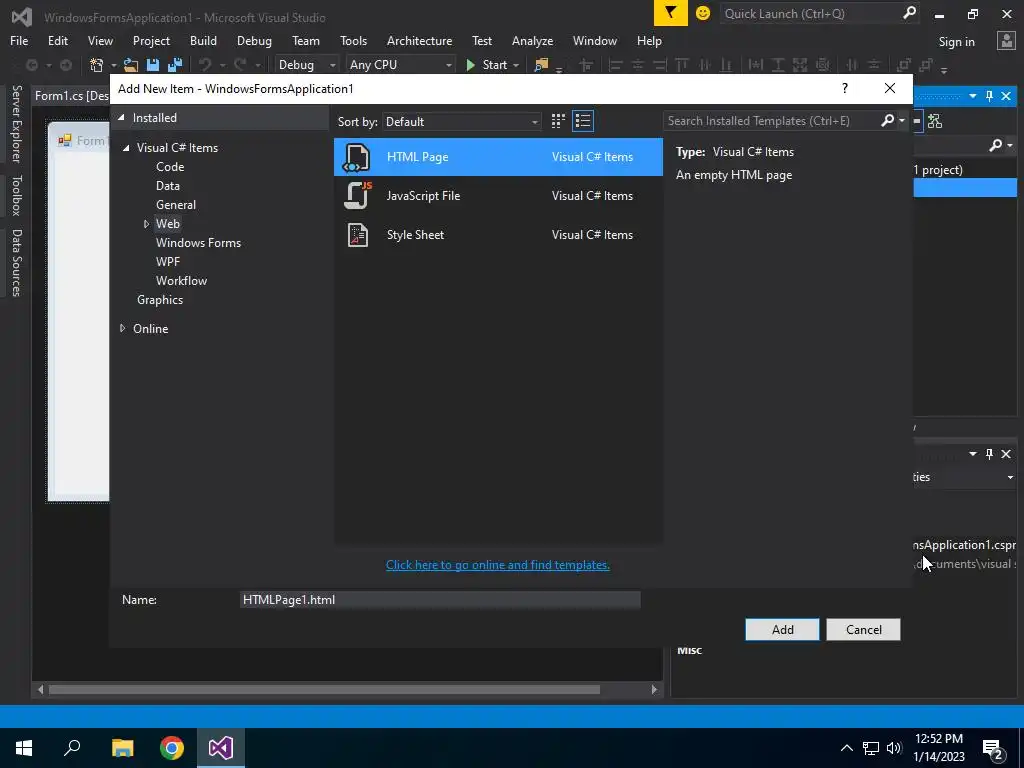Open the Edit menu
Viewport: 1024px width, 768px height.
pos(57,40)
